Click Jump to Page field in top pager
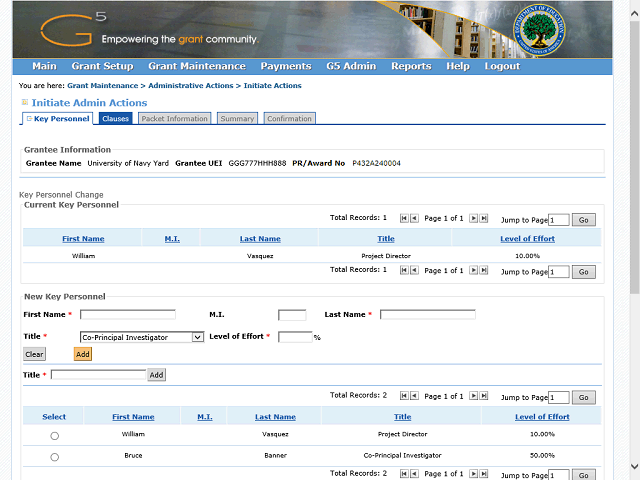 (558, 220)
